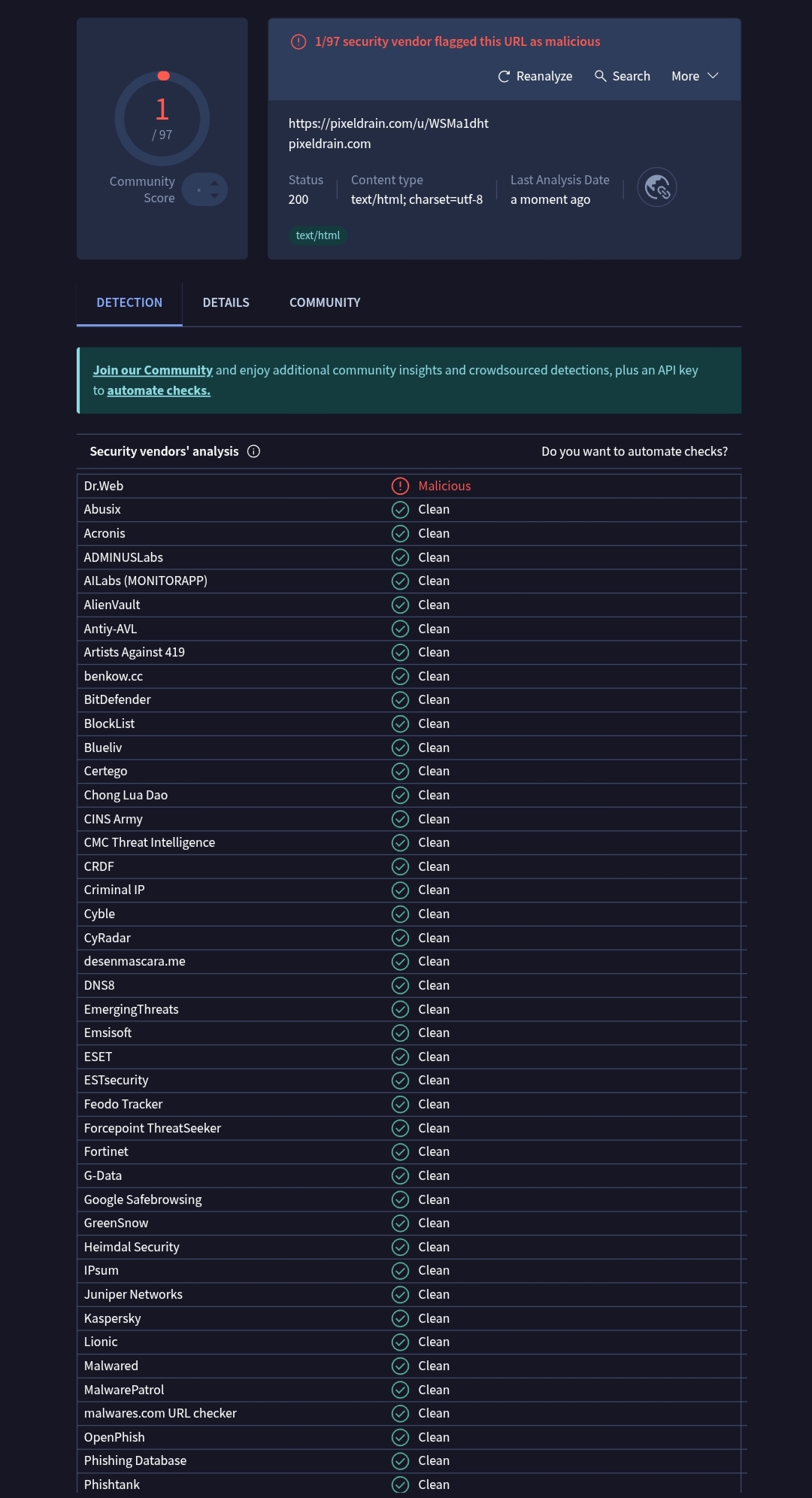Click the detection score ring gauge
Screen dimensions: 812x1498
pyautogui.click(x=162, y=118)
